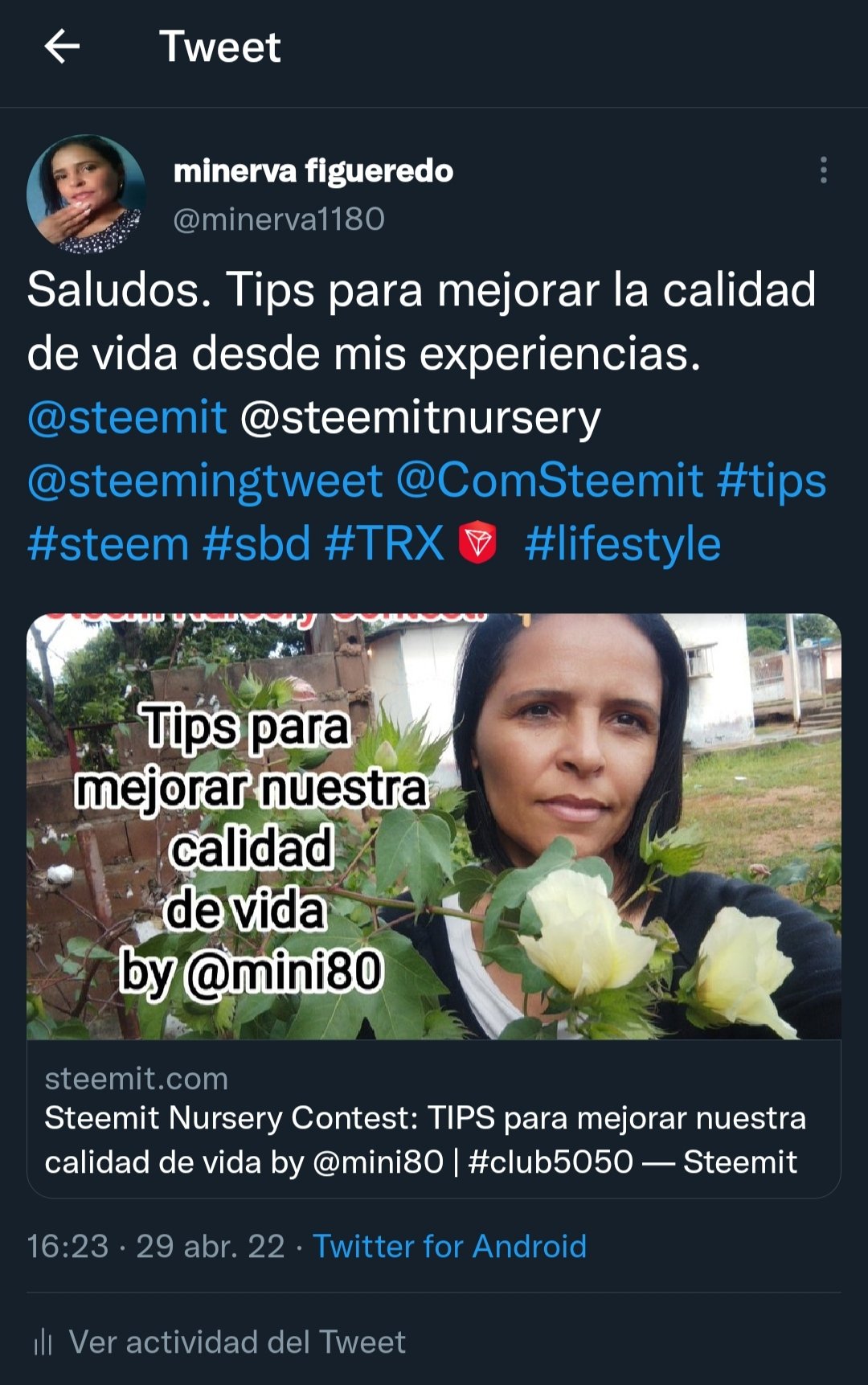Screen dimensions: 868x1385
Task: Open the Steemit Nursery Contest article title
Action: tap(425, 1140)
